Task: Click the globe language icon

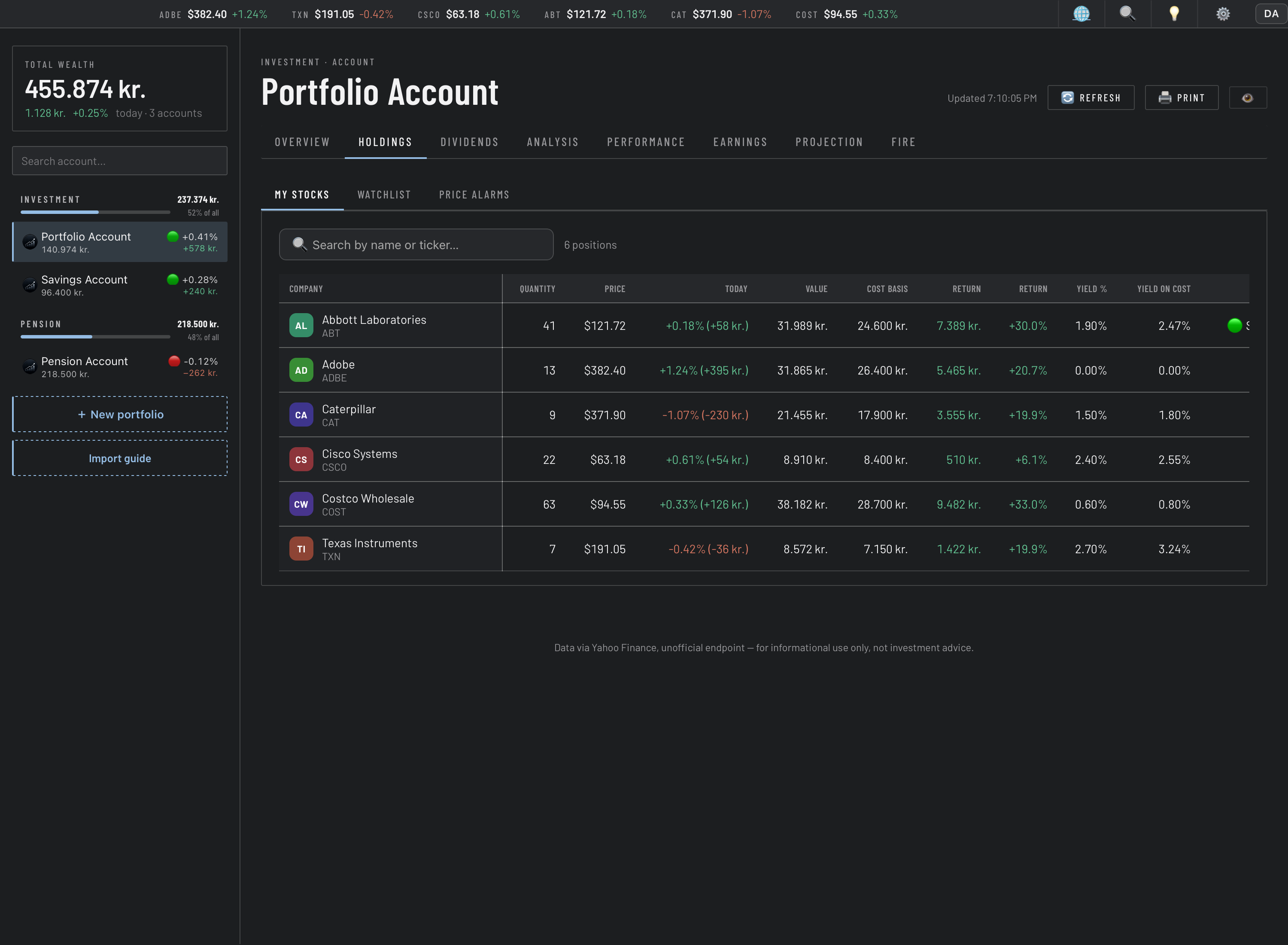Action: [1081, 14]
